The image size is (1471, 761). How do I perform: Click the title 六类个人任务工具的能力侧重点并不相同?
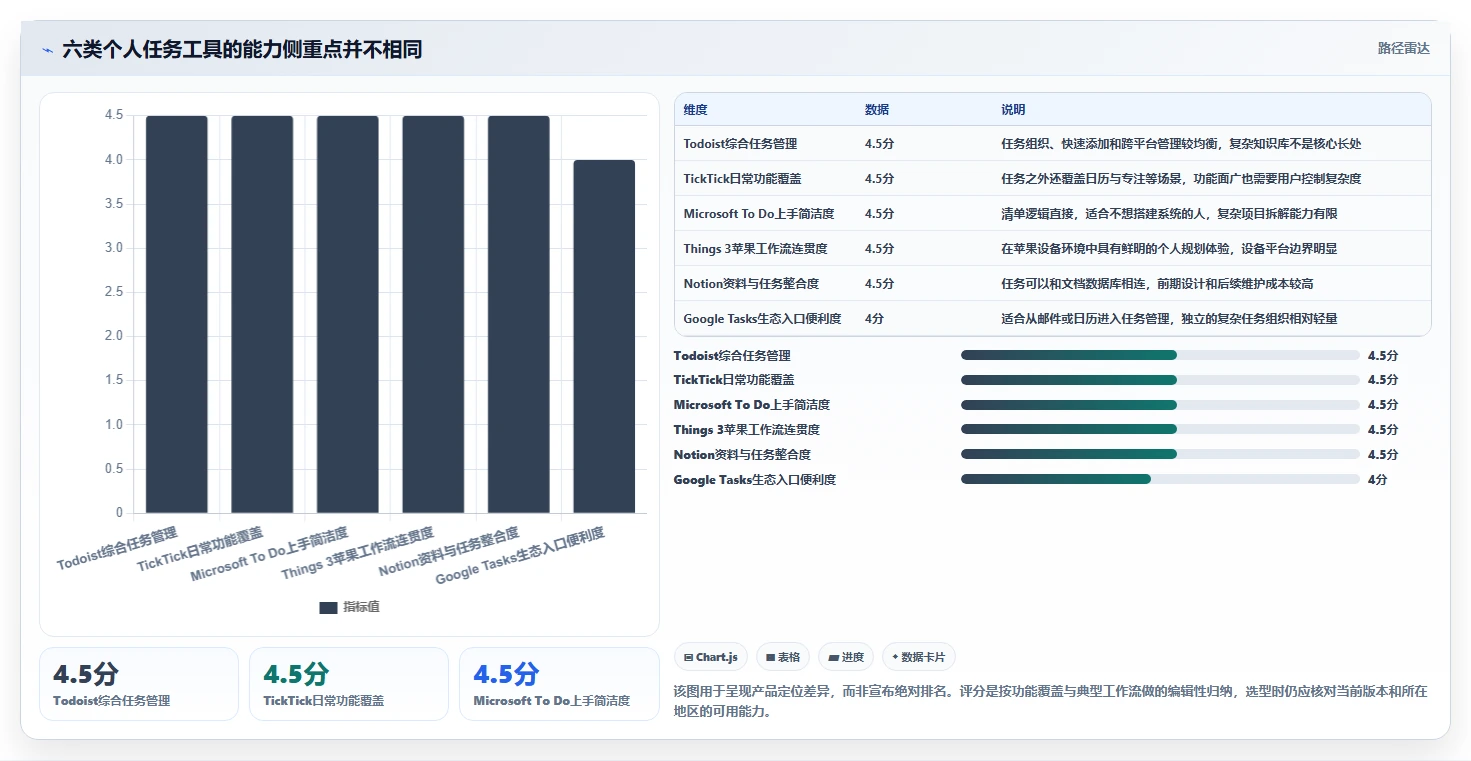point(242,49)
